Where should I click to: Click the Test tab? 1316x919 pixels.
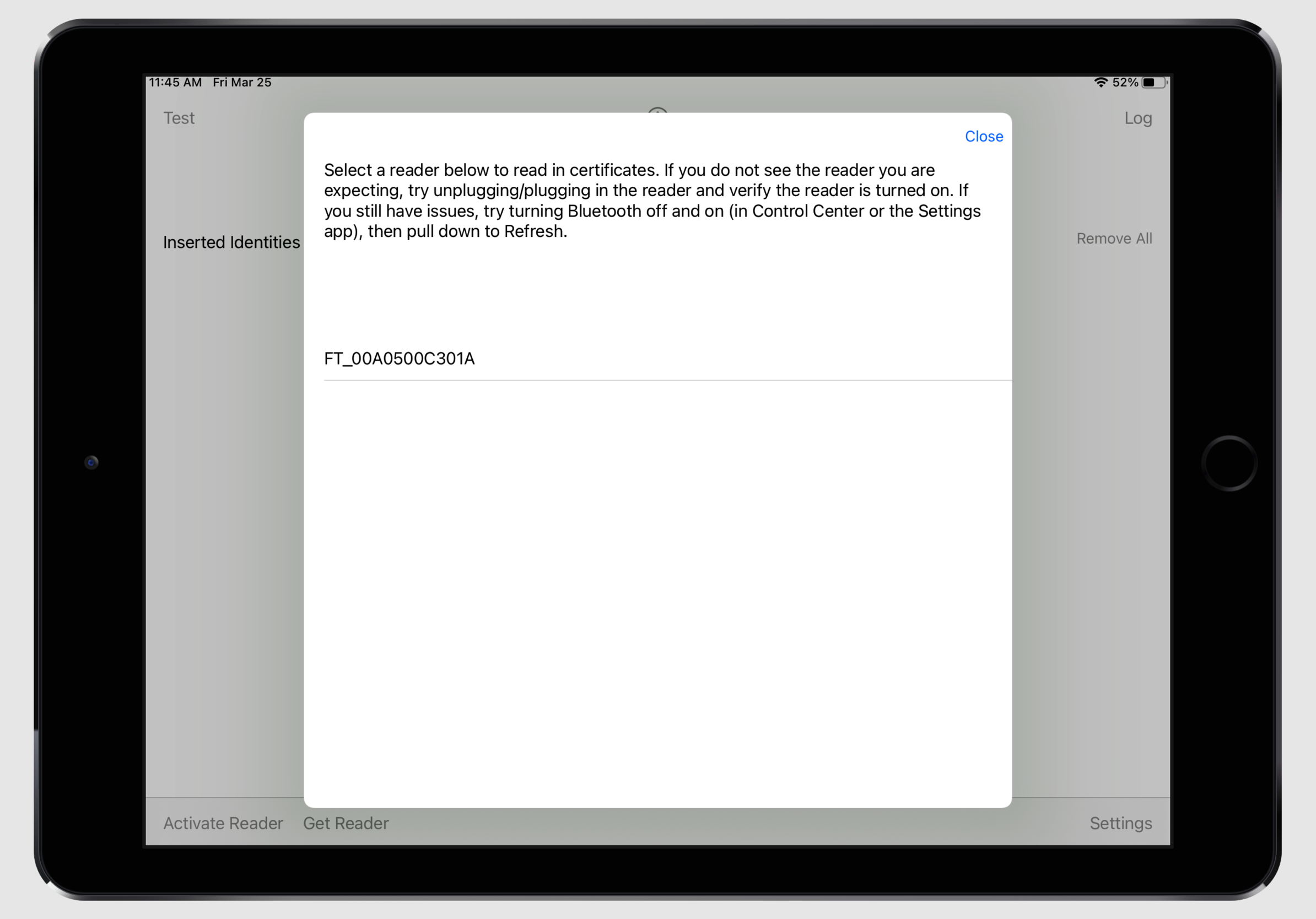tap(179, 118)
